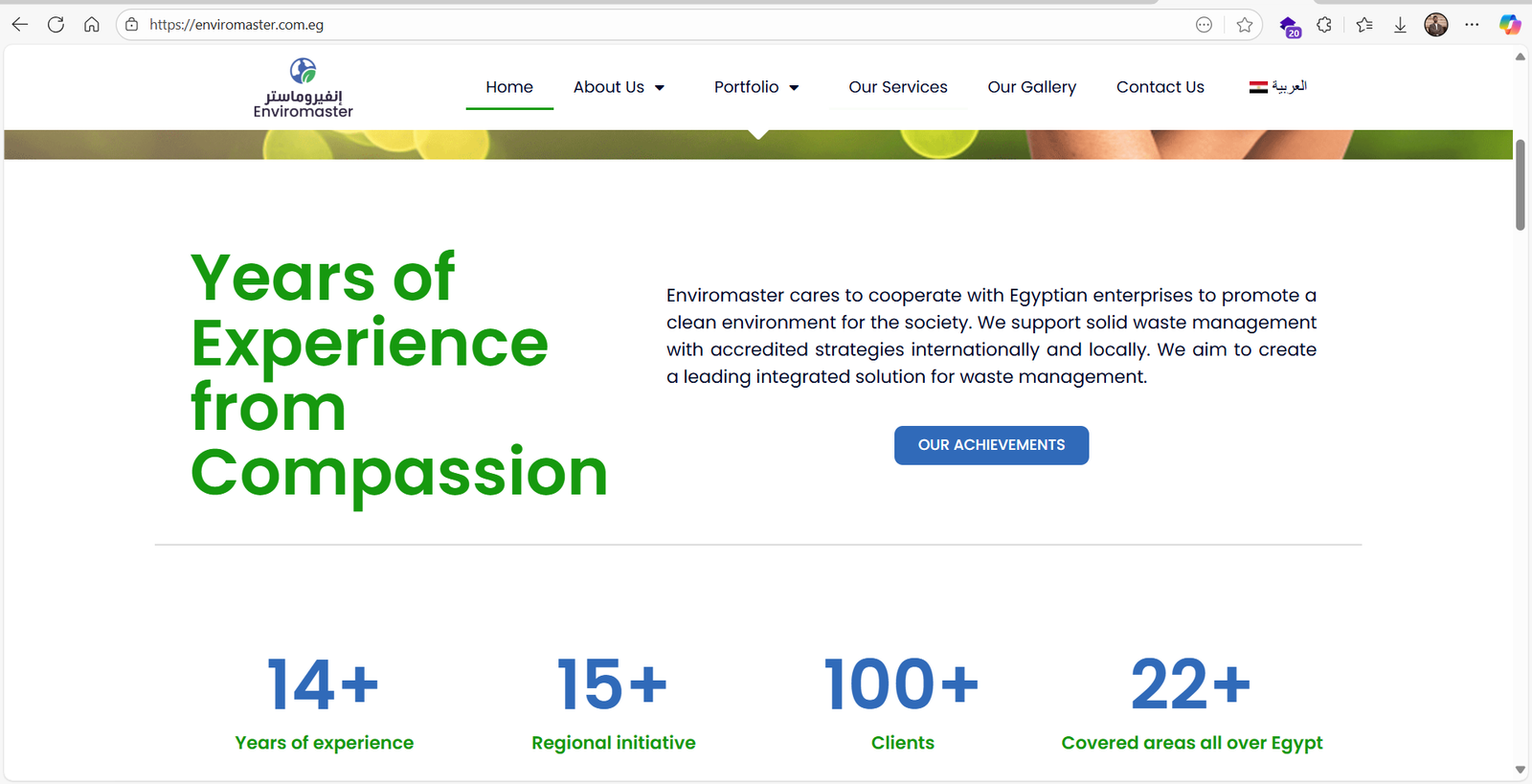This screenshot has width=1532, height=784.
Task: Click the Enviromaster logo
Action: (x=304, y=88)
